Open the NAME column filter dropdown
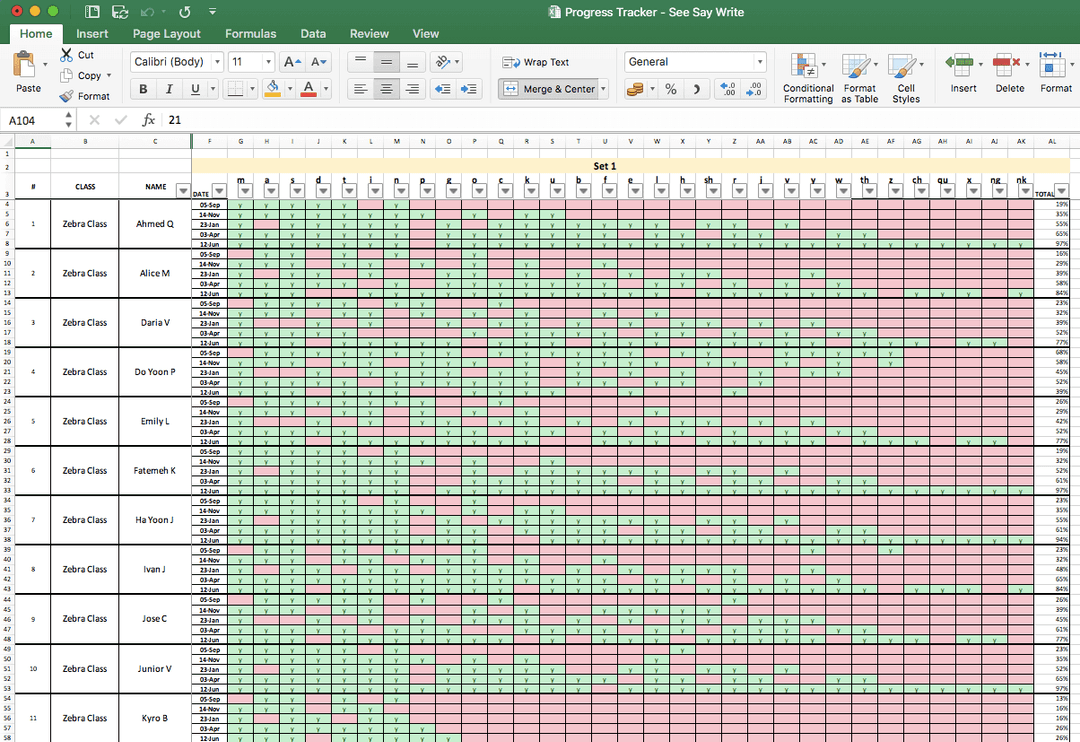This screenshot has height=742, width=1080. 182,191
